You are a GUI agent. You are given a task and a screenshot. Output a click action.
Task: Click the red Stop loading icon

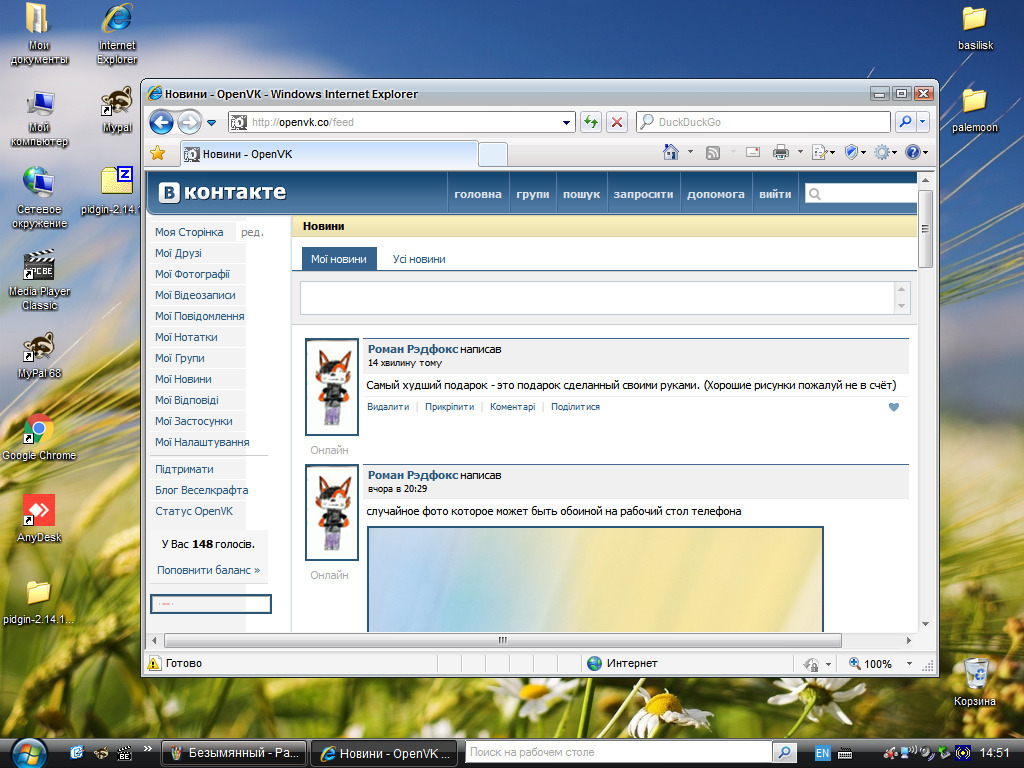(x=616, y=122)
